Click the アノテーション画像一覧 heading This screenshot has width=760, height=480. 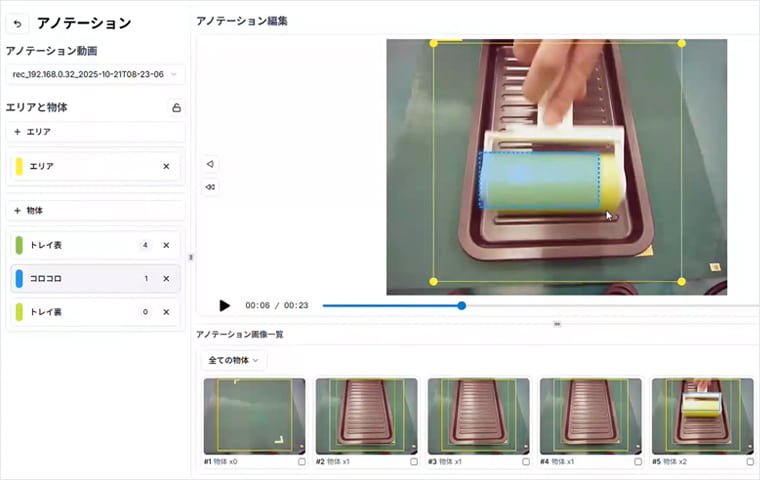[240, 335]
